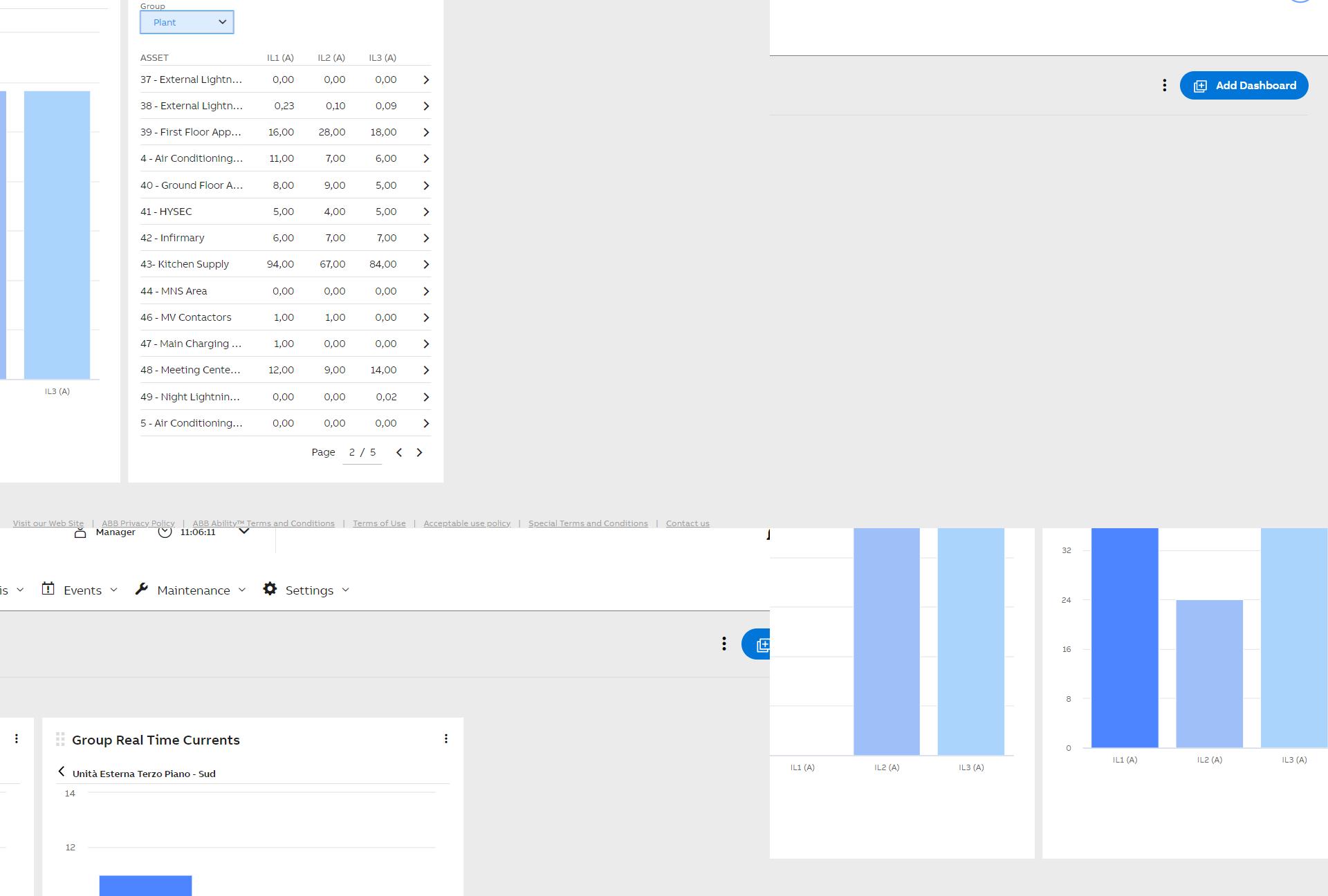This screenshot has width=1328, height=896.
Task: Open the Settings dropdown menu
Action: (309, 589)
